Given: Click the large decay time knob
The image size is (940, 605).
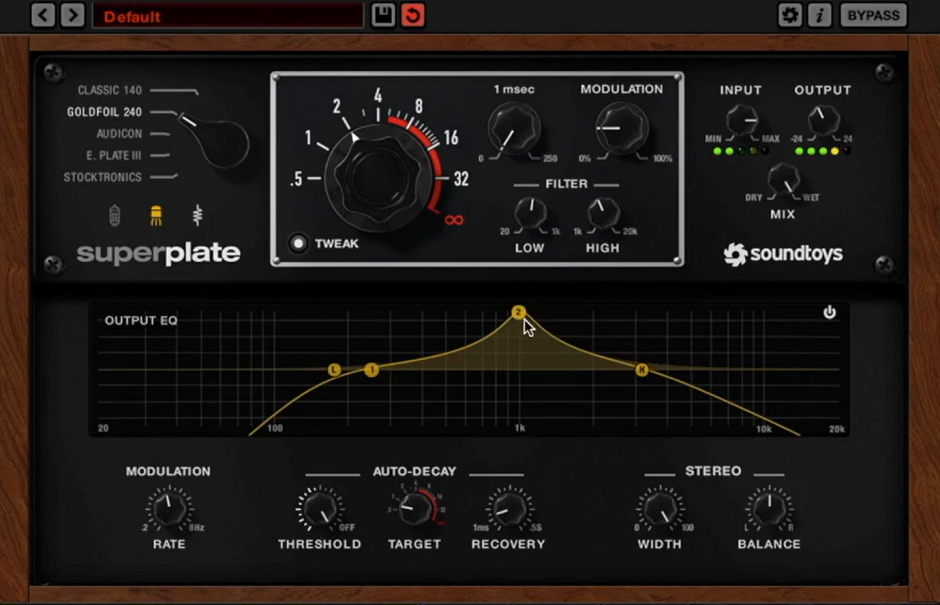Looking at the screenshot, I should click(x=378, y=178).
